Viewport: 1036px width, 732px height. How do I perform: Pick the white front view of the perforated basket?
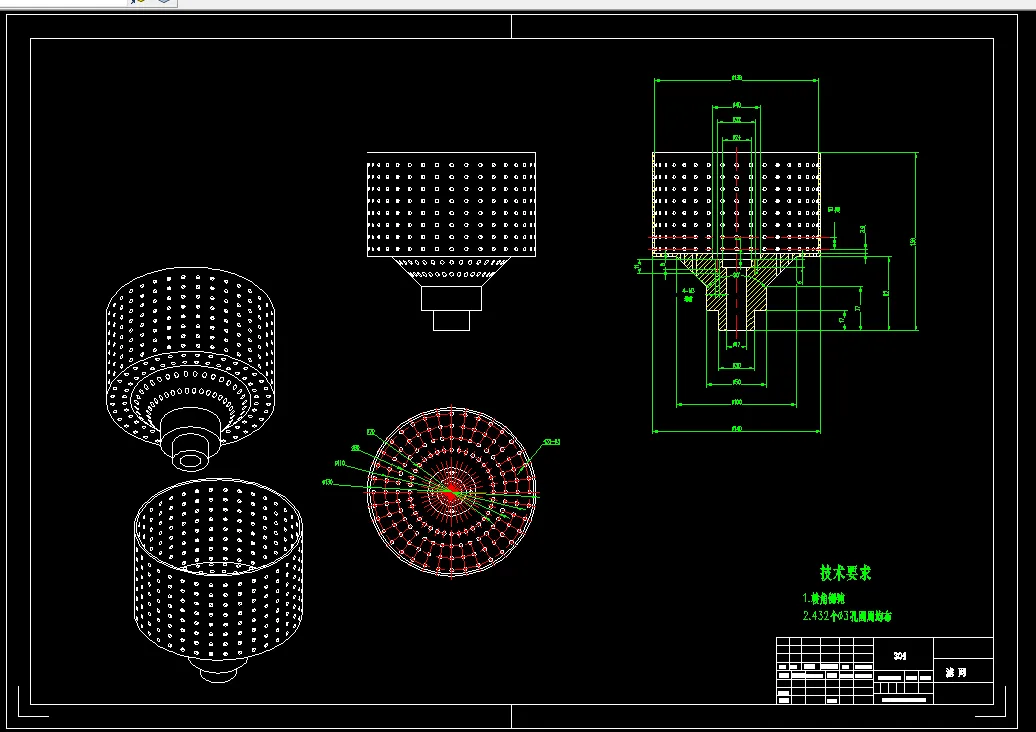tap(451, 241)
